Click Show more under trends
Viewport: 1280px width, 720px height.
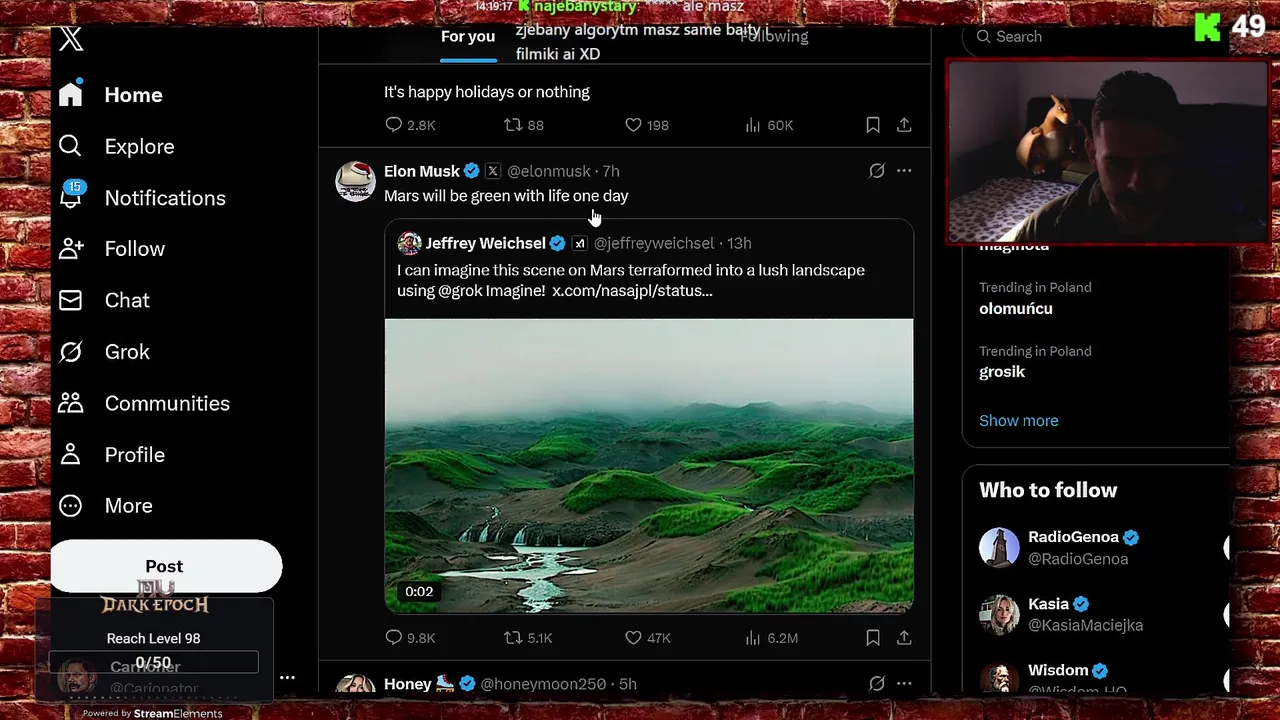coord(1019,421)
